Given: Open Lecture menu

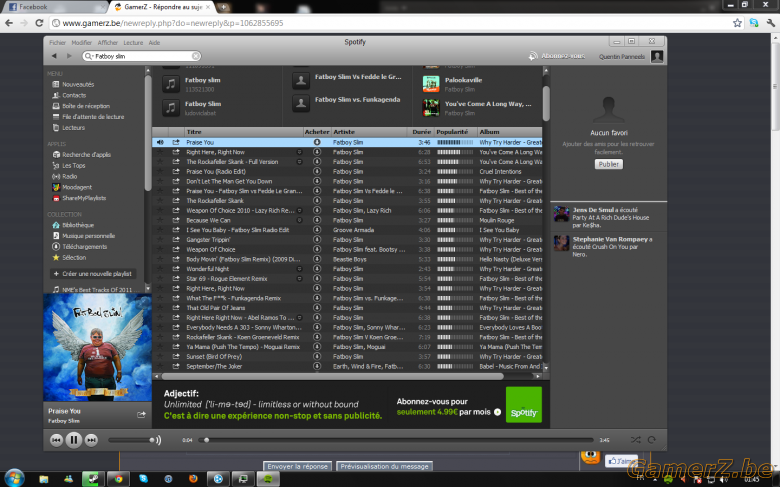Looking at the screenshot, I should [133, 43].
